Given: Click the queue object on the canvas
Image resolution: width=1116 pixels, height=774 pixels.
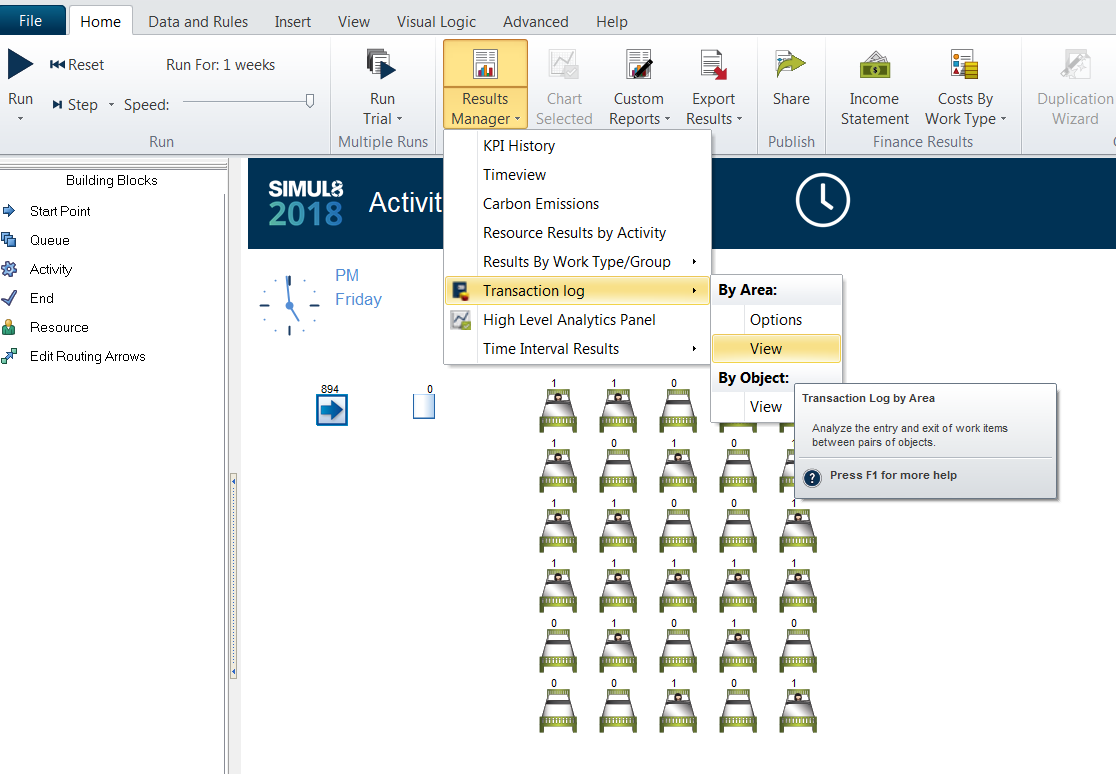Looking at the screenshot, I should pos(424,407).
